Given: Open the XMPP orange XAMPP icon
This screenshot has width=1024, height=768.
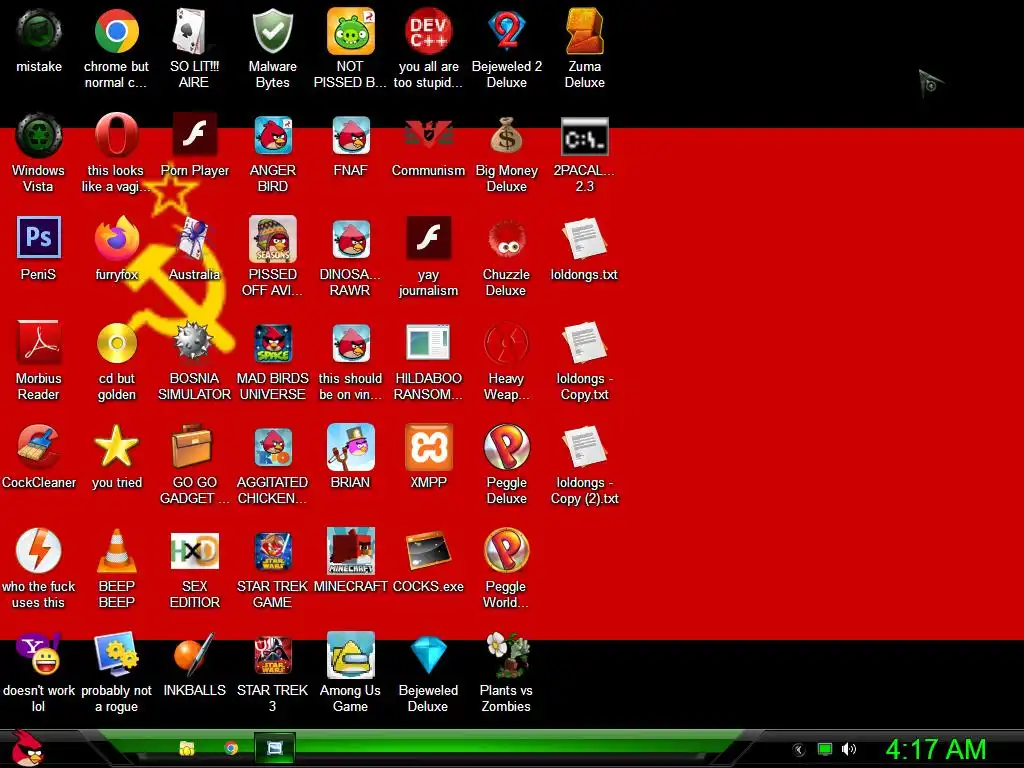Looking at the screenshot, I should (x=428, y=447).
